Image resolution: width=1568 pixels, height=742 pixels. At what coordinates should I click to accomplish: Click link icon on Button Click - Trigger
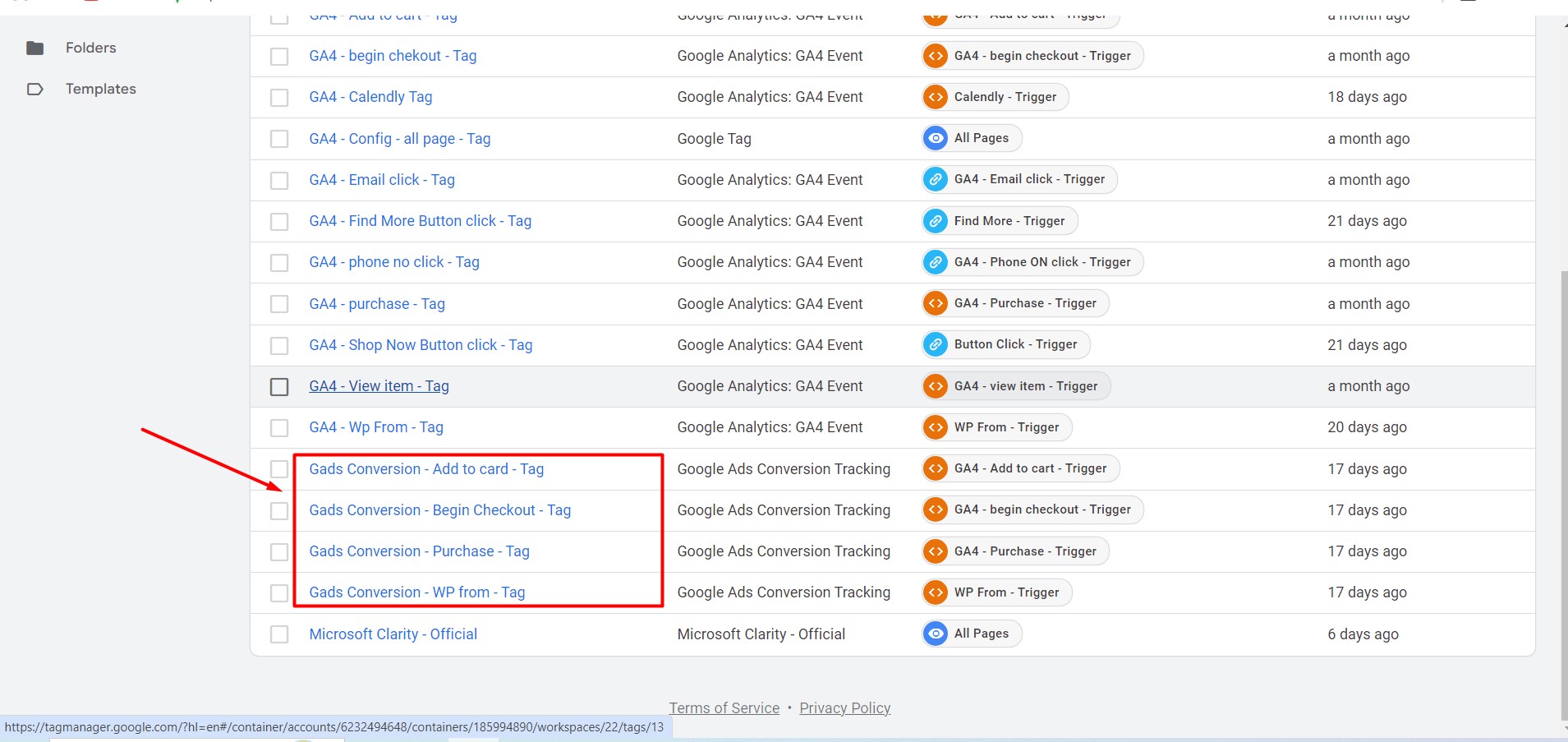point(936,344)
